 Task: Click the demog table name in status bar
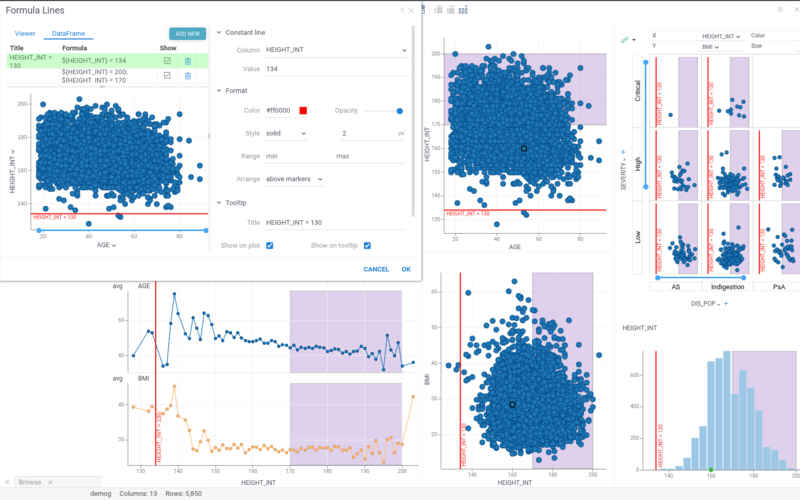pos(101,494)
